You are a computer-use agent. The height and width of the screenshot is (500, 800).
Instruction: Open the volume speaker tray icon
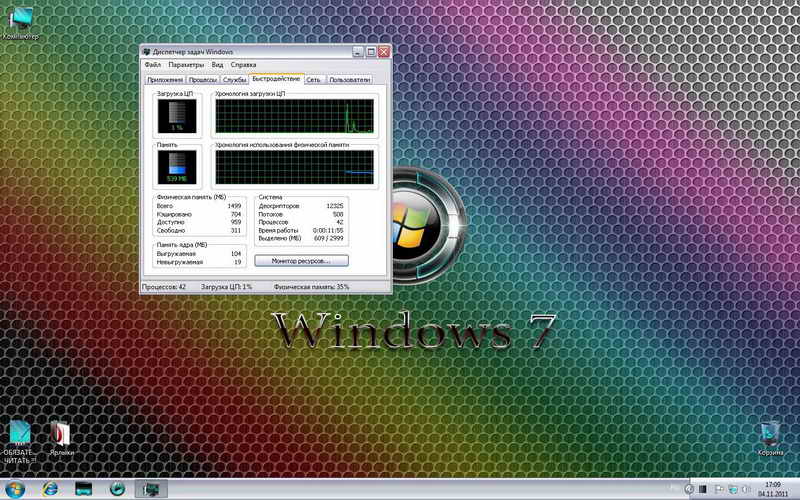(745, 490)
